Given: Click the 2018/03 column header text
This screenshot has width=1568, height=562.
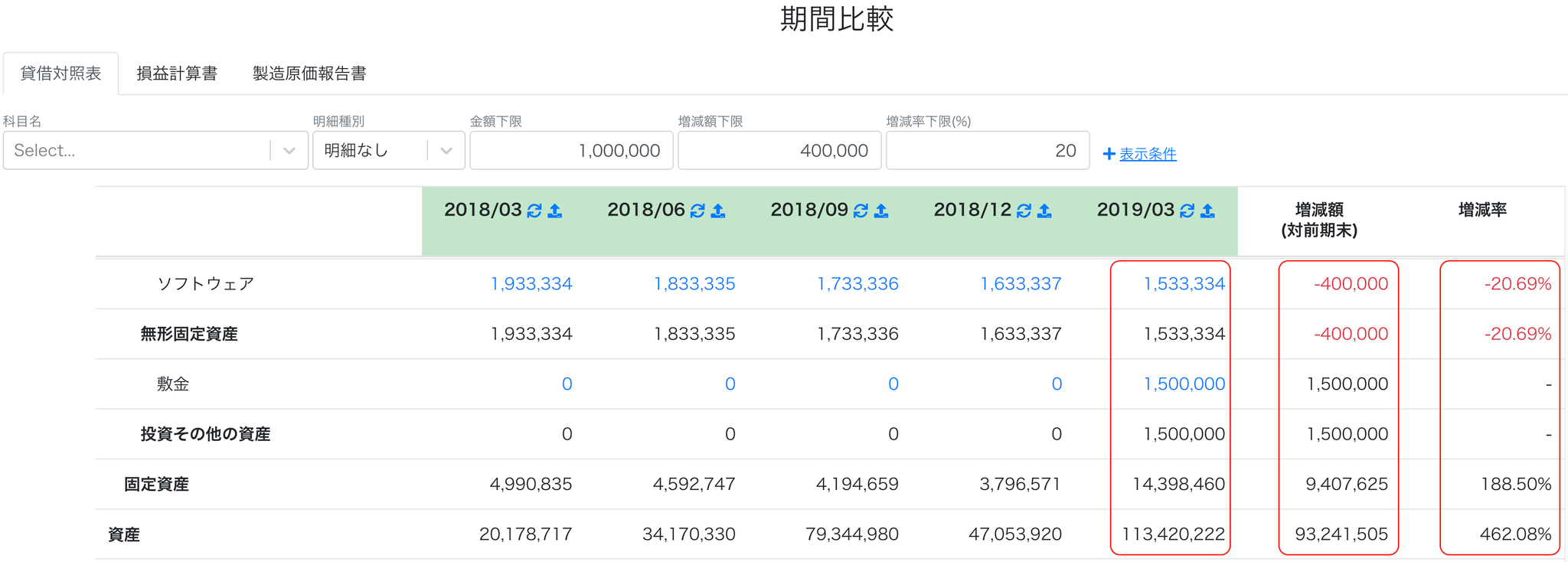Looking at the screenshot, I should point(483,210).
